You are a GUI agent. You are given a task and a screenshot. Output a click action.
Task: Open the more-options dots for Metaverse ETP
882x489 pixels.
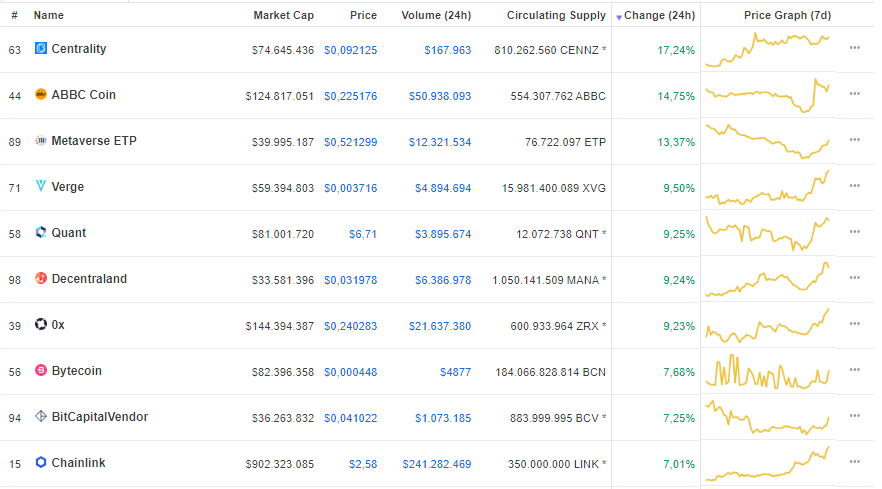coord(854,140)
